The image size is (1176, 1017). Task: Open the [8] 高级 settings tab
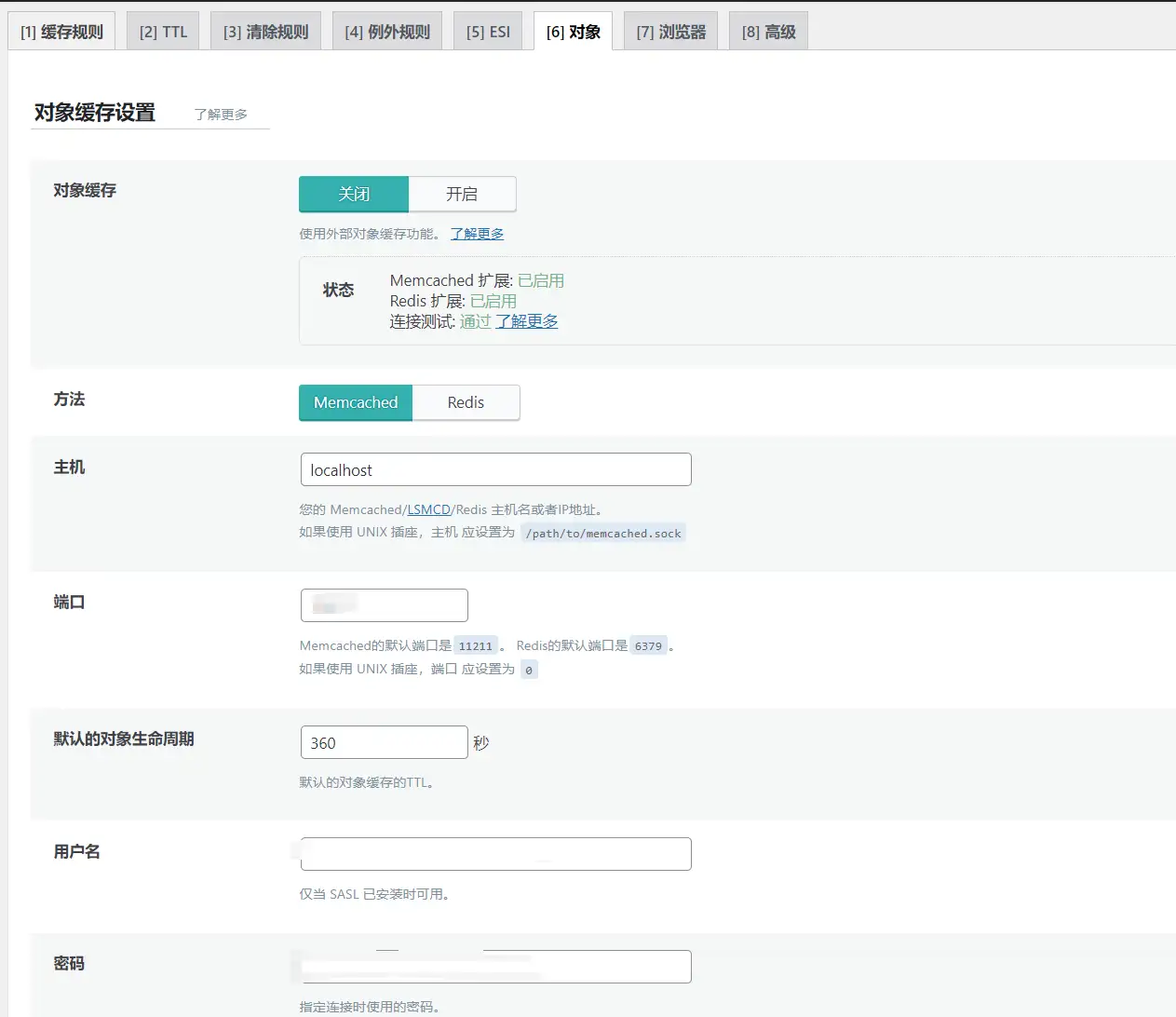(x=768, y=32)
